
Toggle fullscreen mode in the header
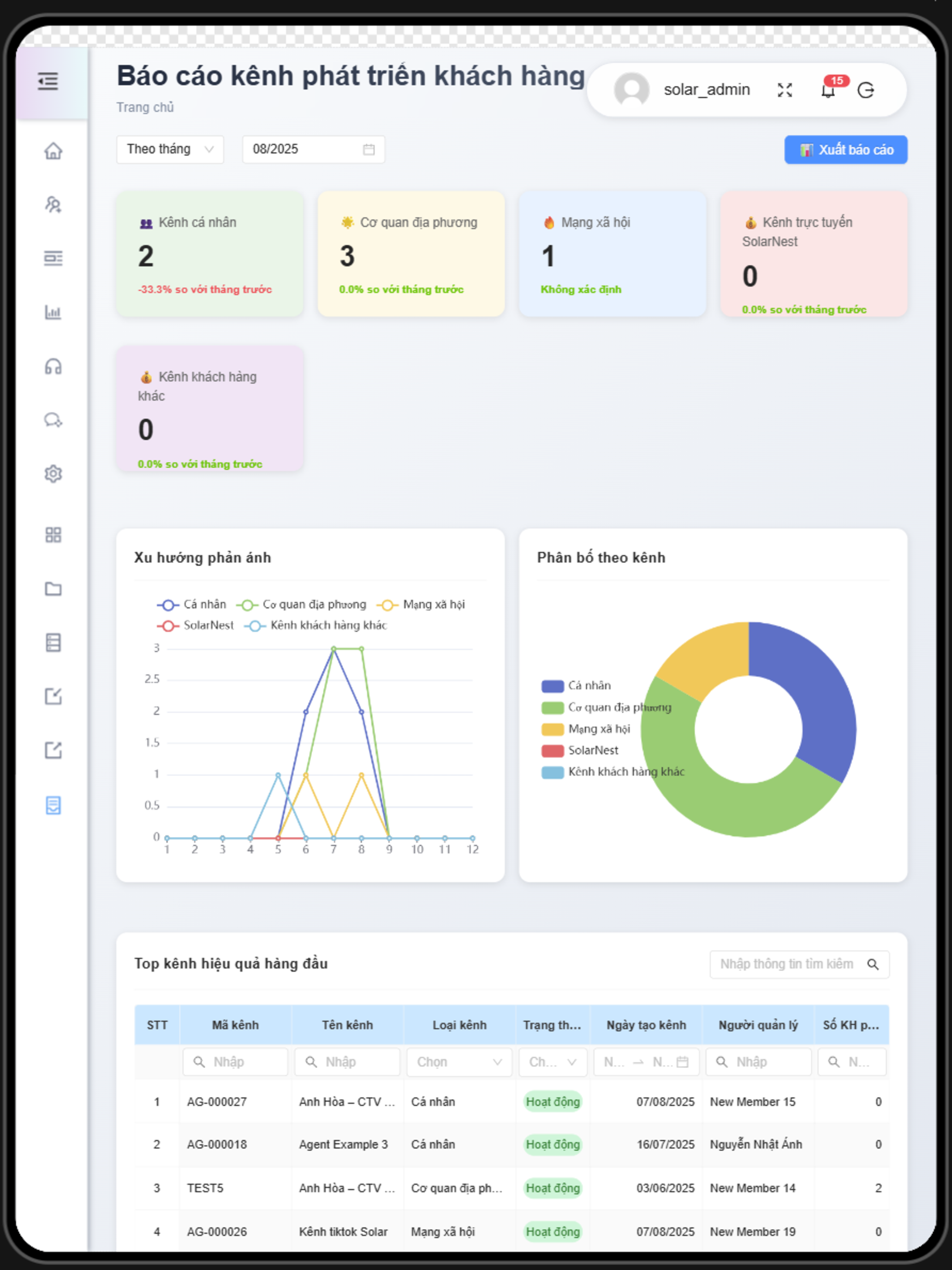pos(785,90)
